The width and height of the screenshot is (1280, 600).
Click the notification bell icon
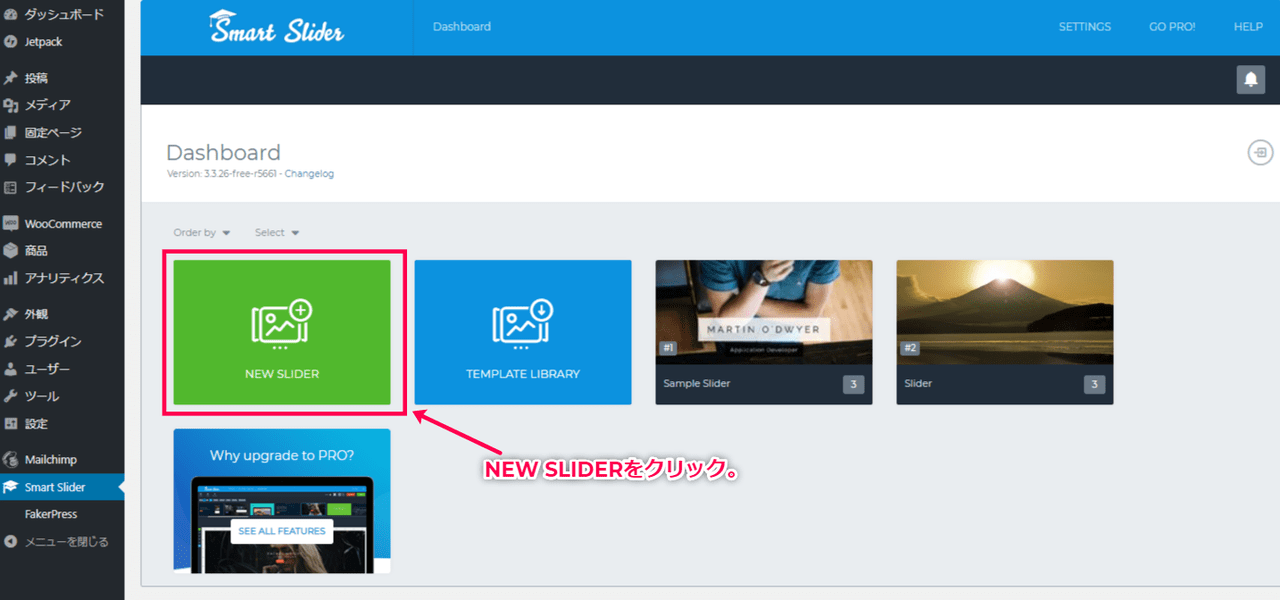tap(1250, 80)
